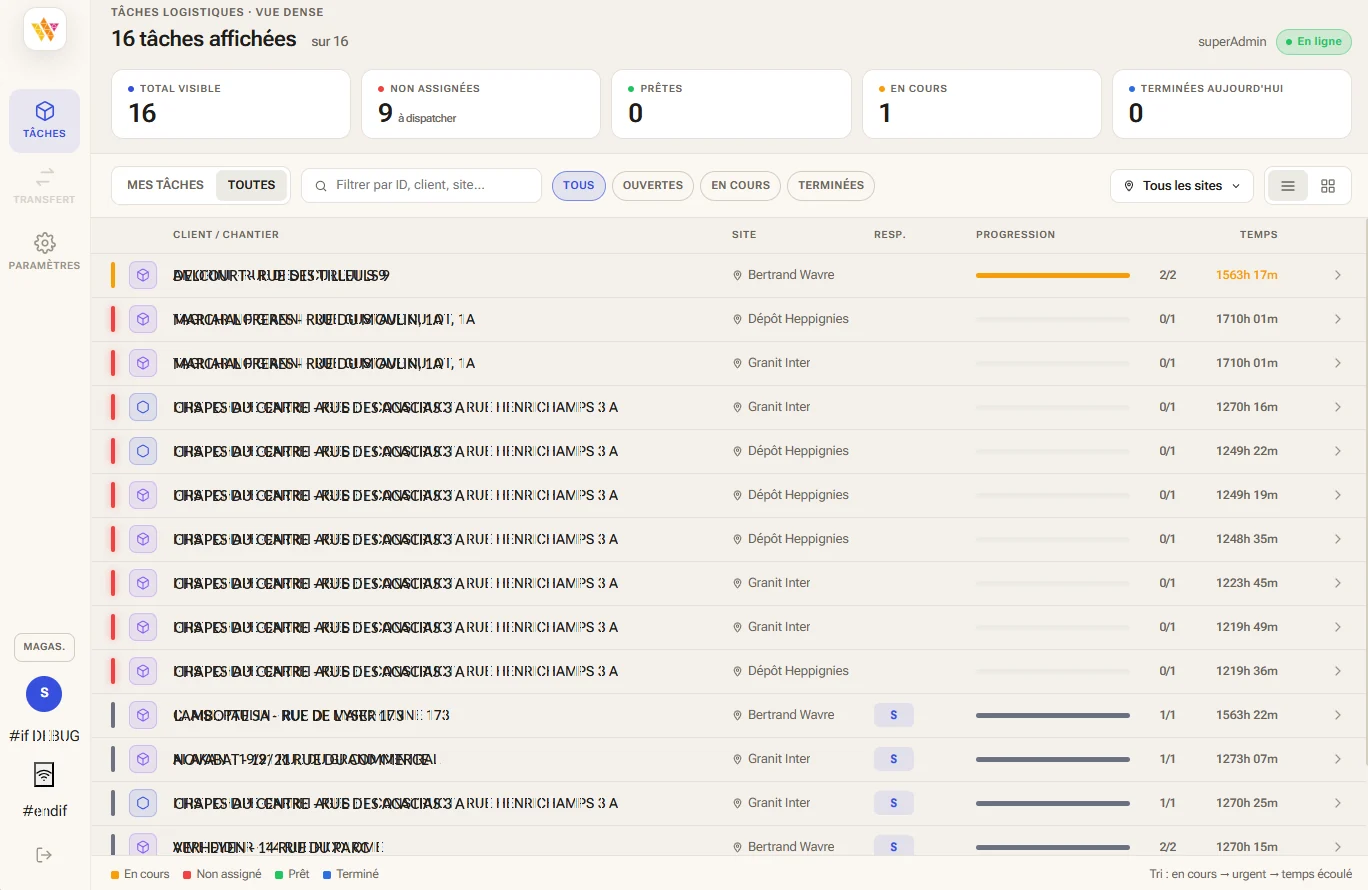This screenshot has width=1368, height=890.
Task: Click the En ligne status badge
Action: [1314, 42]
